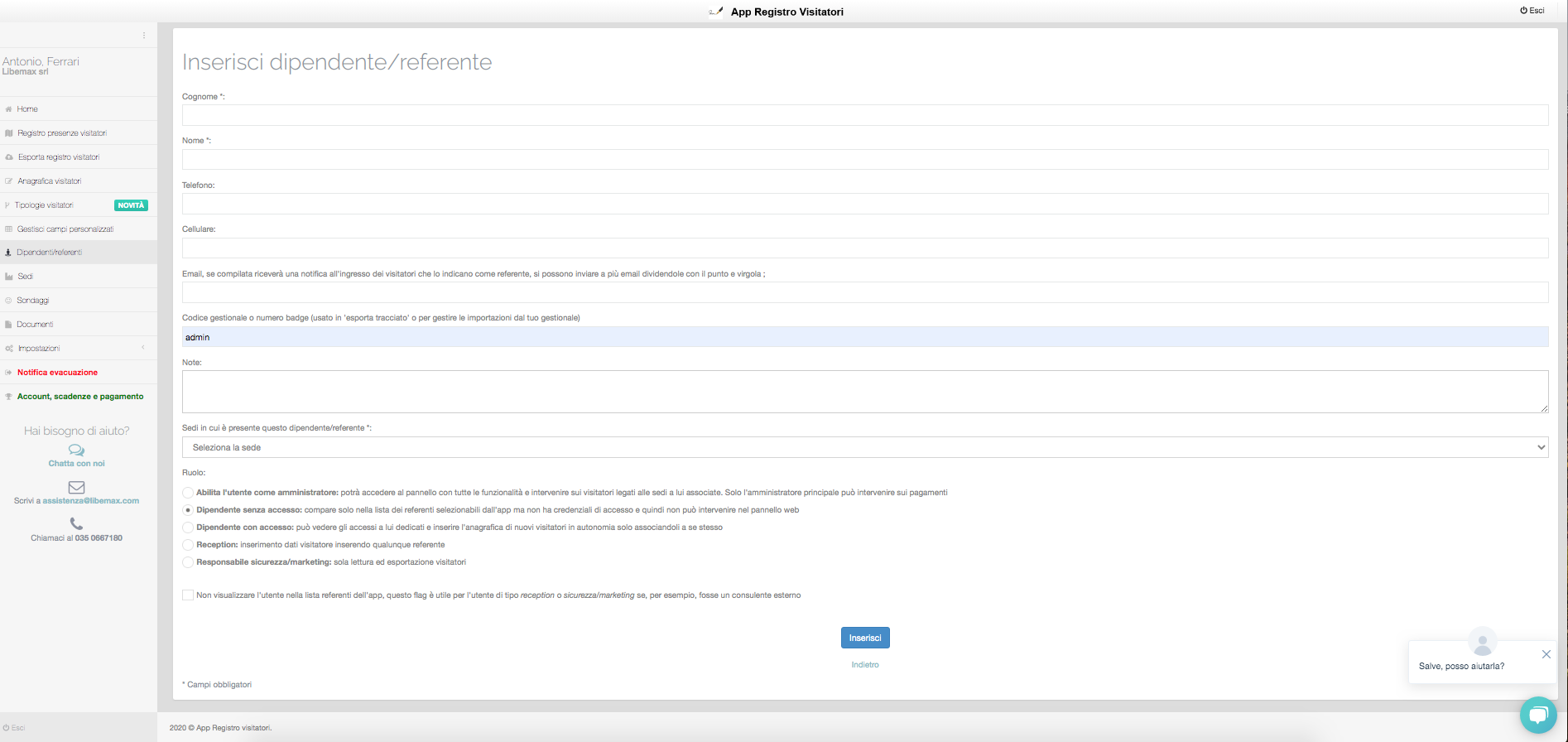Click the assistenza@libemax.com email link
Image resolution: width=1568 pixels, height=742 pixels.
pos(91,501)
